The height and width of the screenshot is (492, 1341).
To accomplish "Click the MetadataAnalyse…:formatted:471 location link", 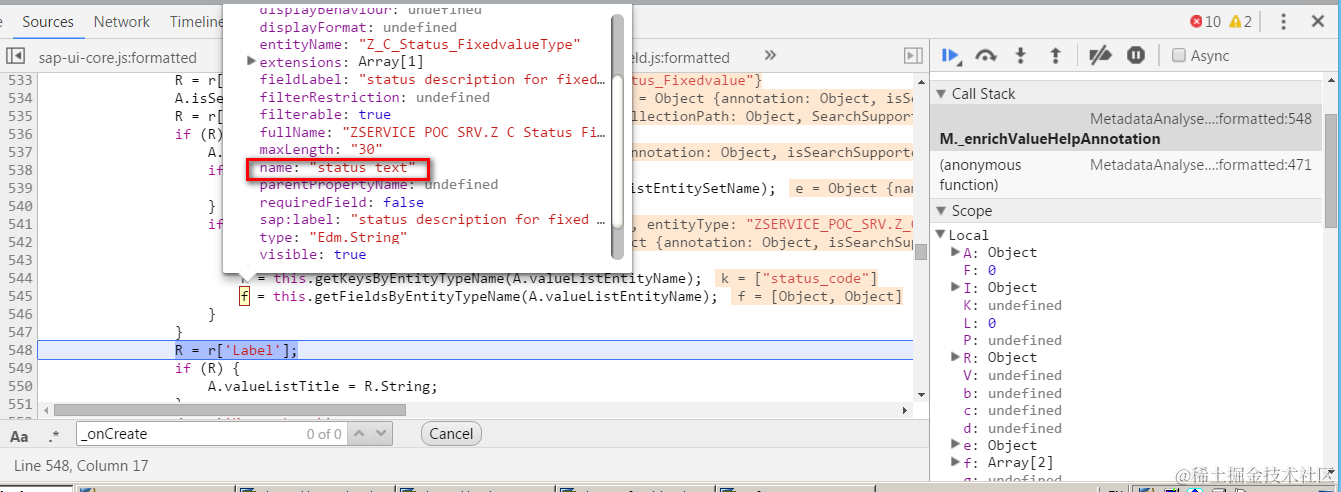I will coord(1200,165).
